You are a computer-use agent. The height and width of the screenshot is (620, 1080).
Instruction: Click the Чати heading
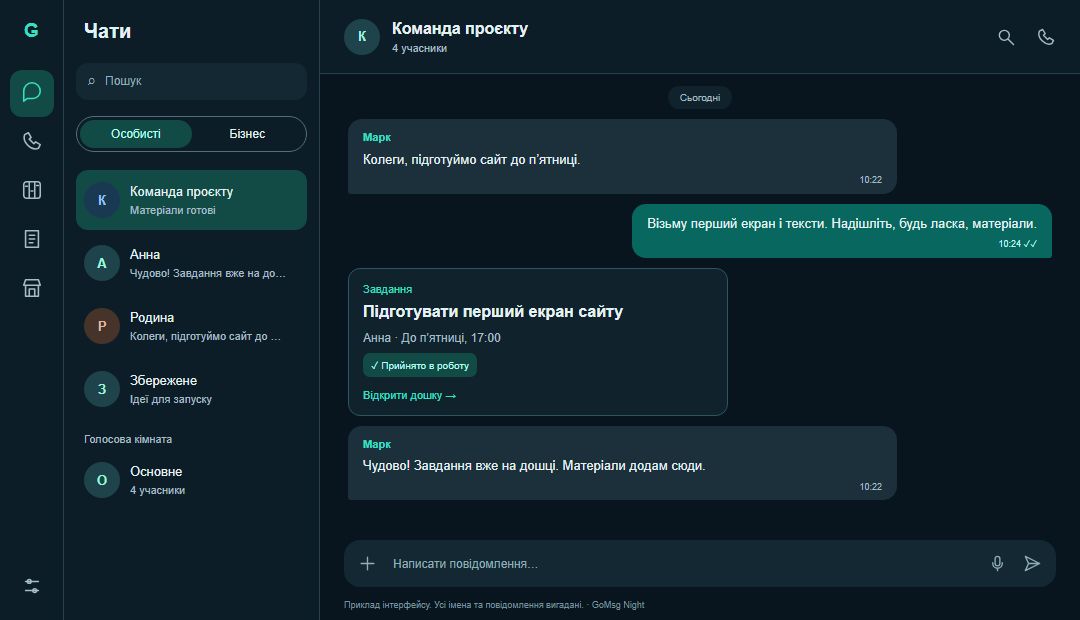pyautogui.click(x=107, y=31)
